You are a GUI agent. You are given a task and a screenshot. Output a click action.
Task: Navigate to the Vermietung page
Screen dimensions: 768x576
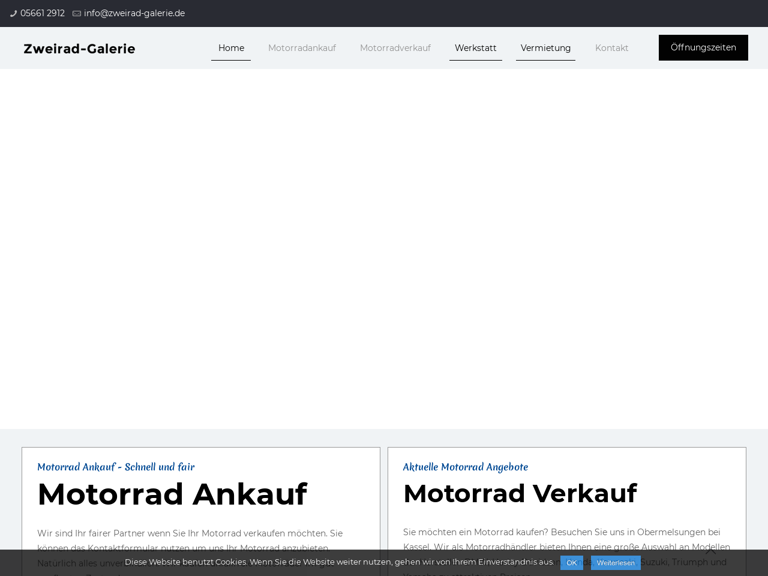coord(545,48)
